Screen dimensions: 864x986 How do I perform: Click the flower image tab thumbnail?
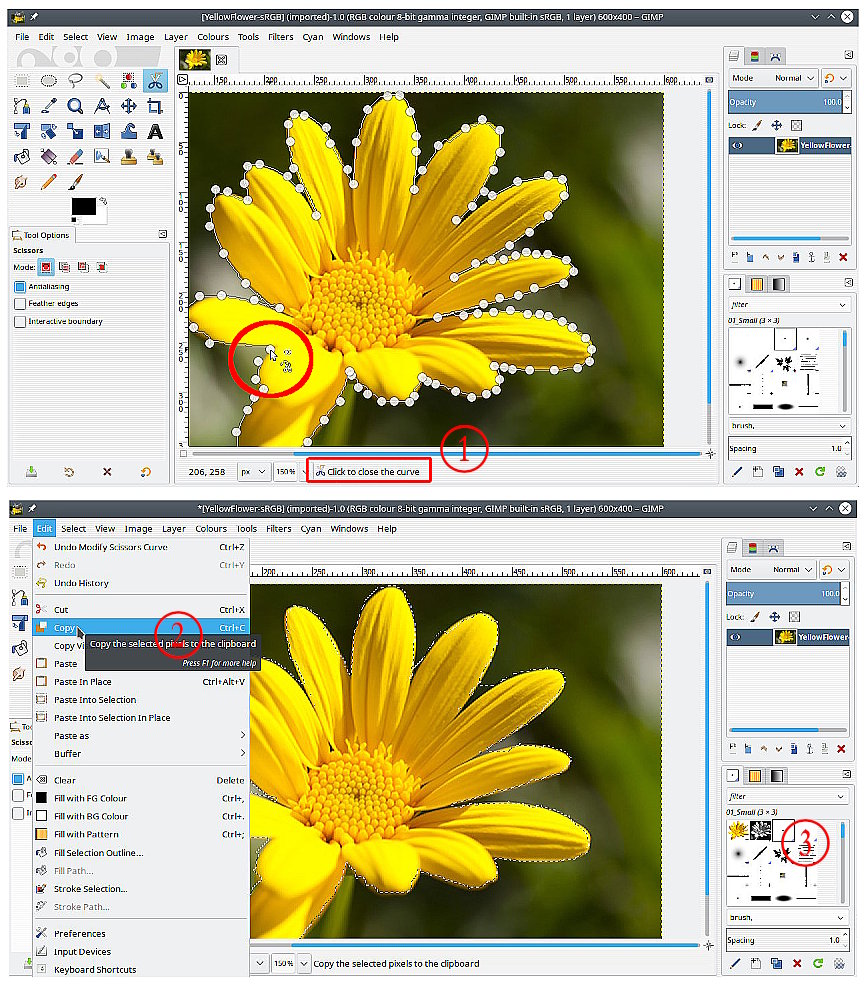tap(193, 60)
